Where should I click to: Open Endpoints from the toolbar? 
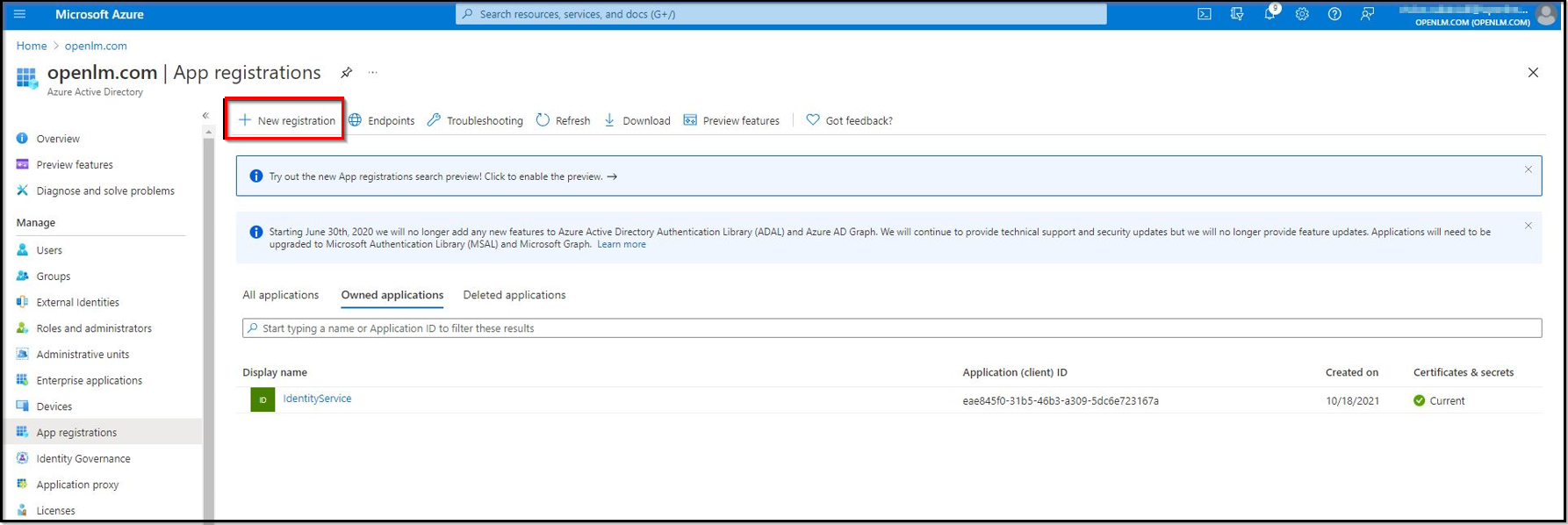381,120
